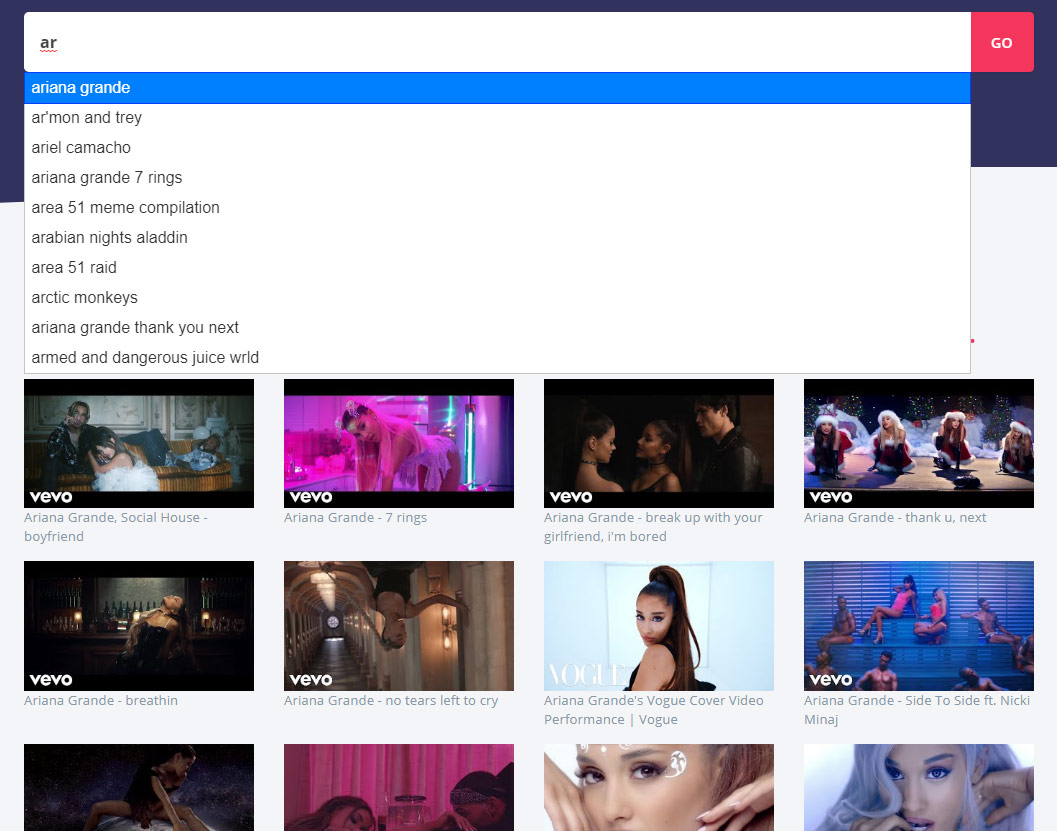The image size is (1057, 831).
Task: Open 'thank u, next' Santa outfit thumbnail
Action: (919, 443)
